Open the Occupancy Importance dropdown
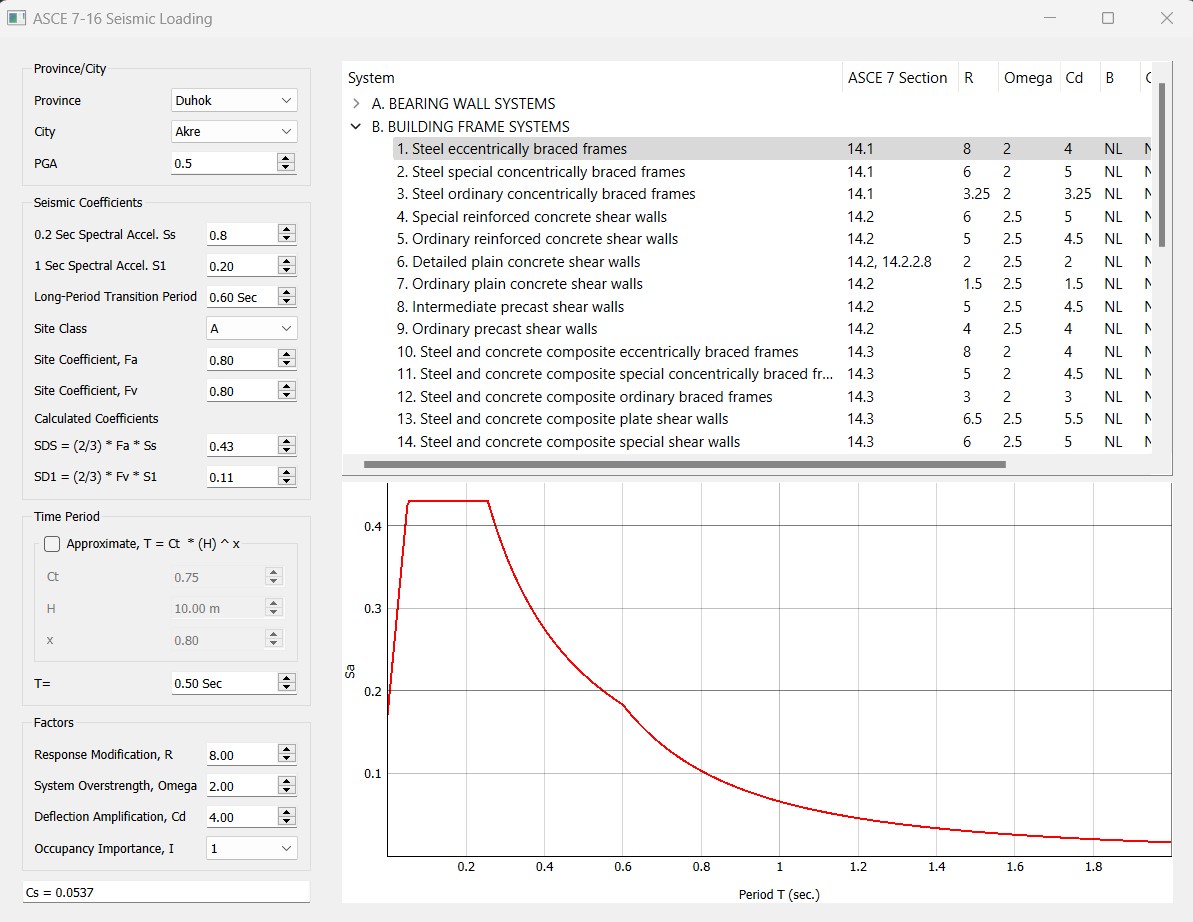 click(252, 848)
